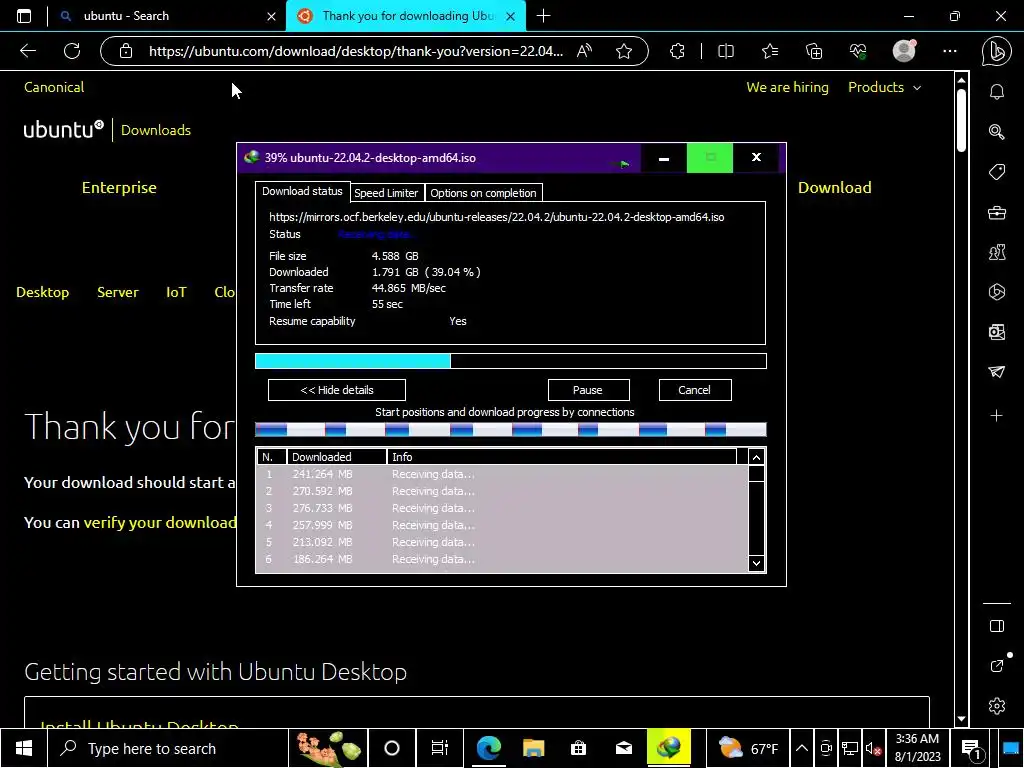Image resolution: width=1024 pixels, height=768 pixels.
Task: Open browser Extensions puzzle icon
Action: (x=677, y=51)
